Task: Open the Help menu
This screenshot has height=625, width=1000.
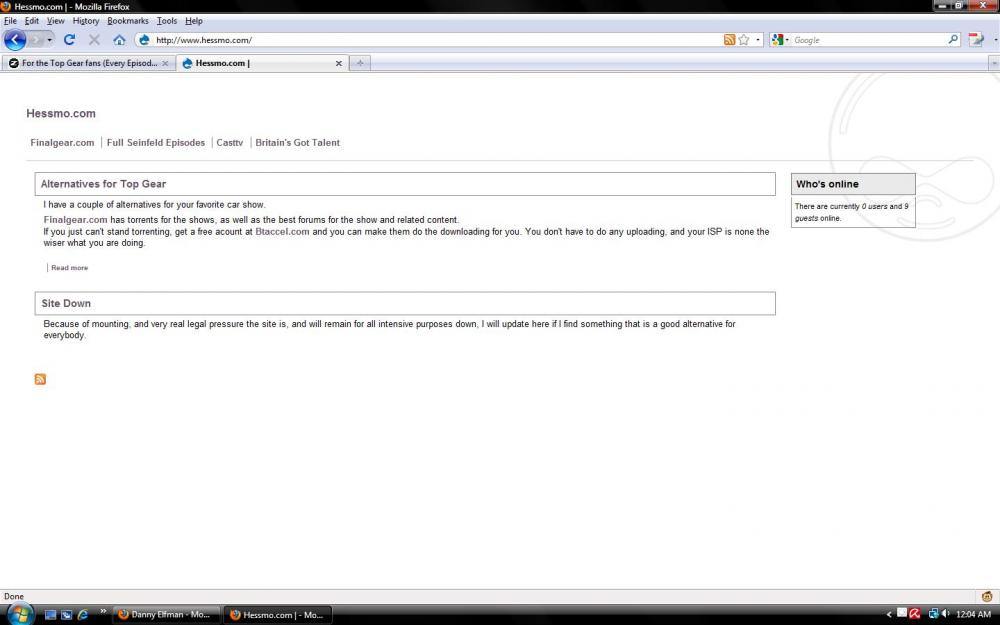Action: (x=194, y=20)
